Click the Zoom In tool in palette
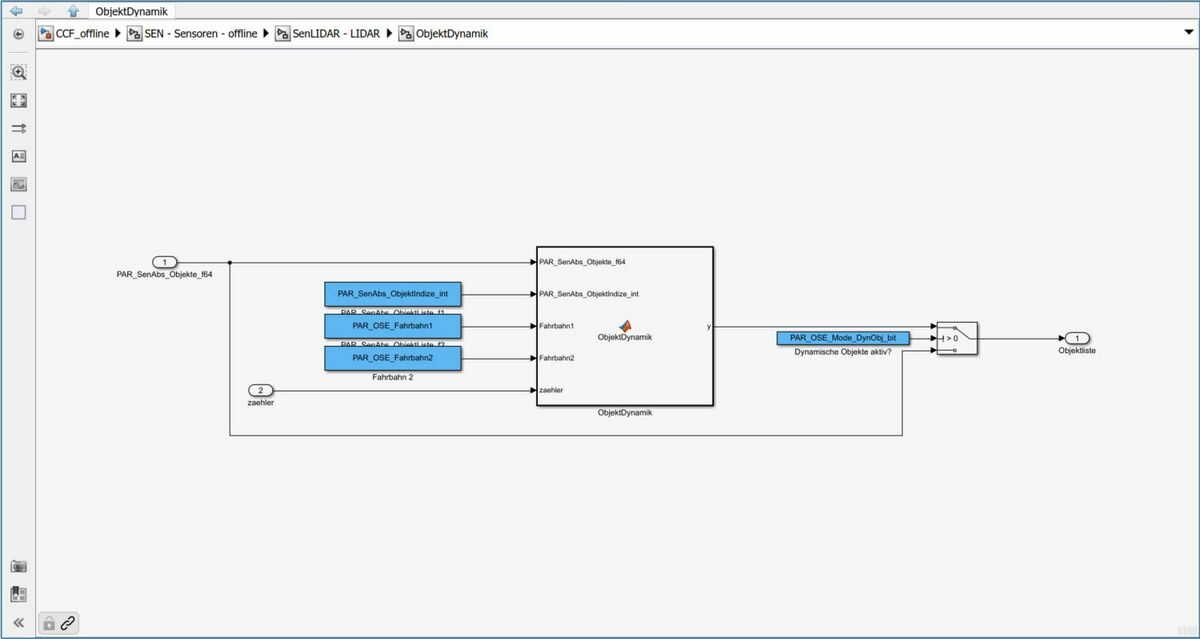The width and height of the screenshot is (1200, 639). pos(18,73)
